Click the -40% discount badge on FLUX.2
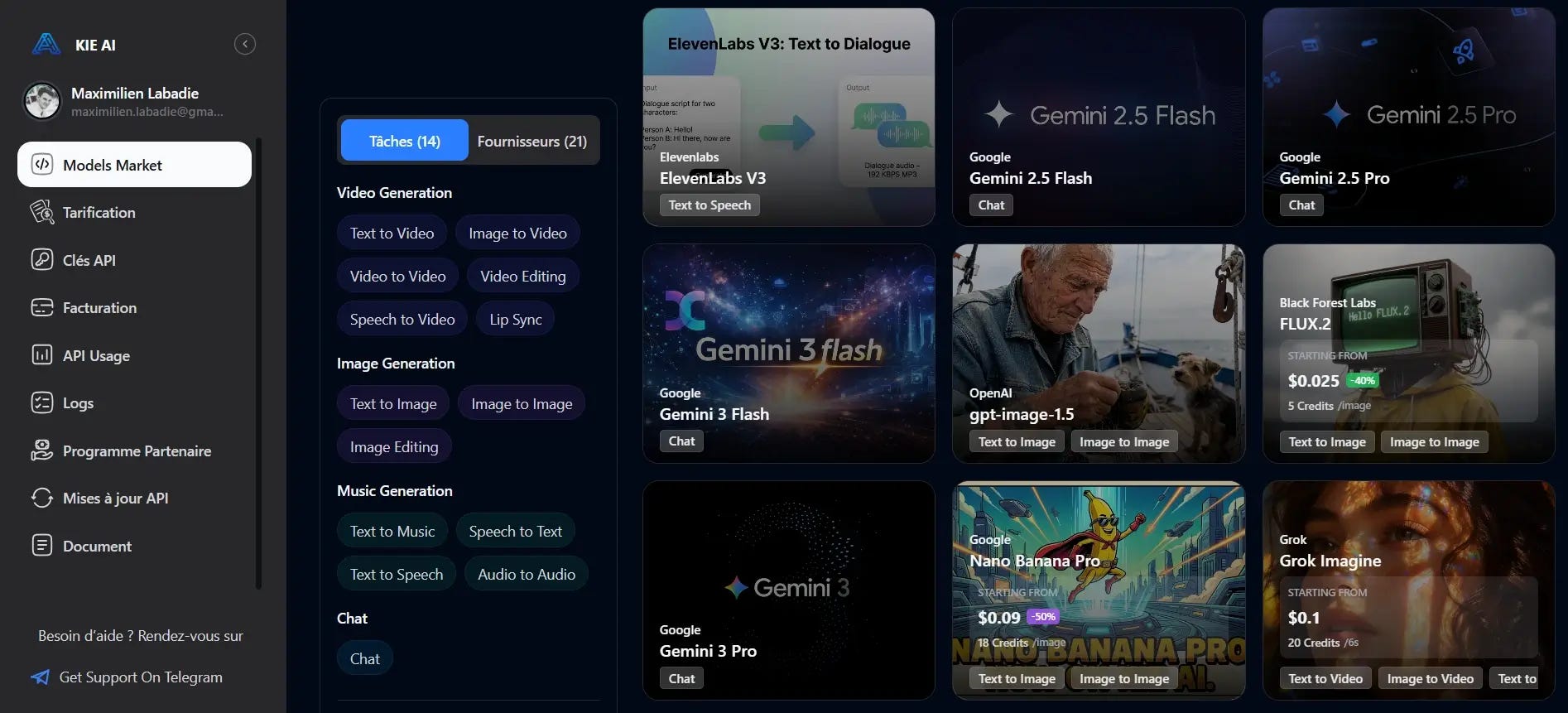1568x713 pixels. click(x=1364, y=381)
